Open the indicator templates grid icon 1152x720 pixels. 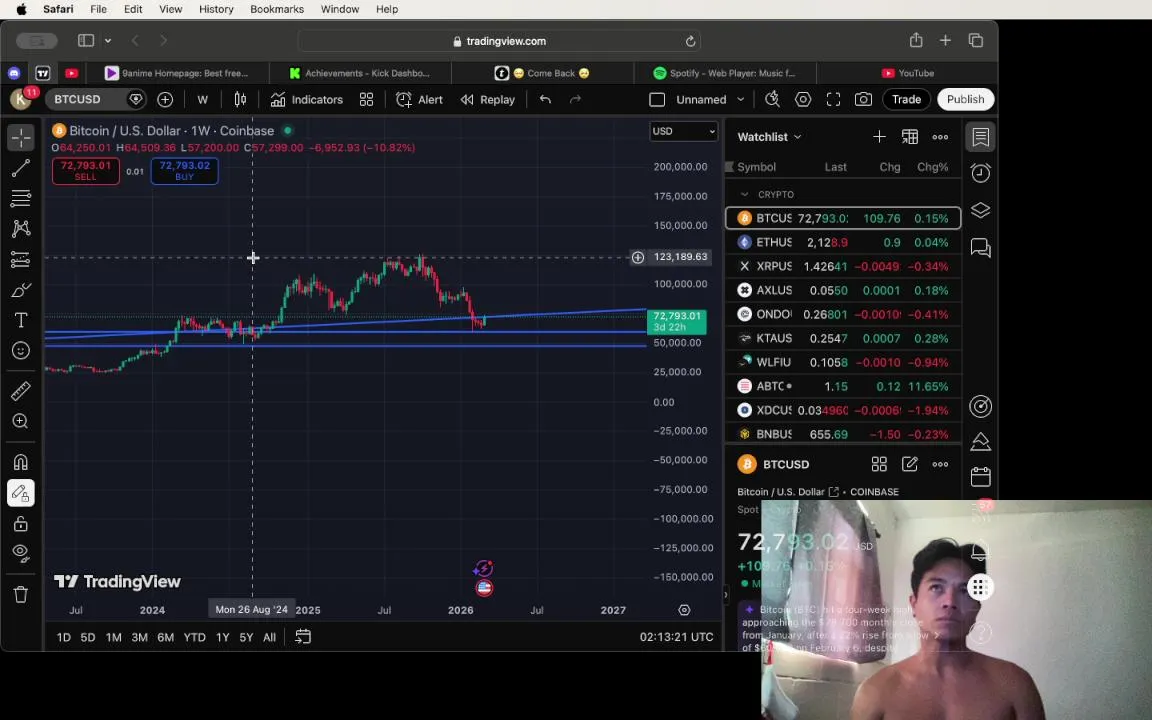[367, 99]
